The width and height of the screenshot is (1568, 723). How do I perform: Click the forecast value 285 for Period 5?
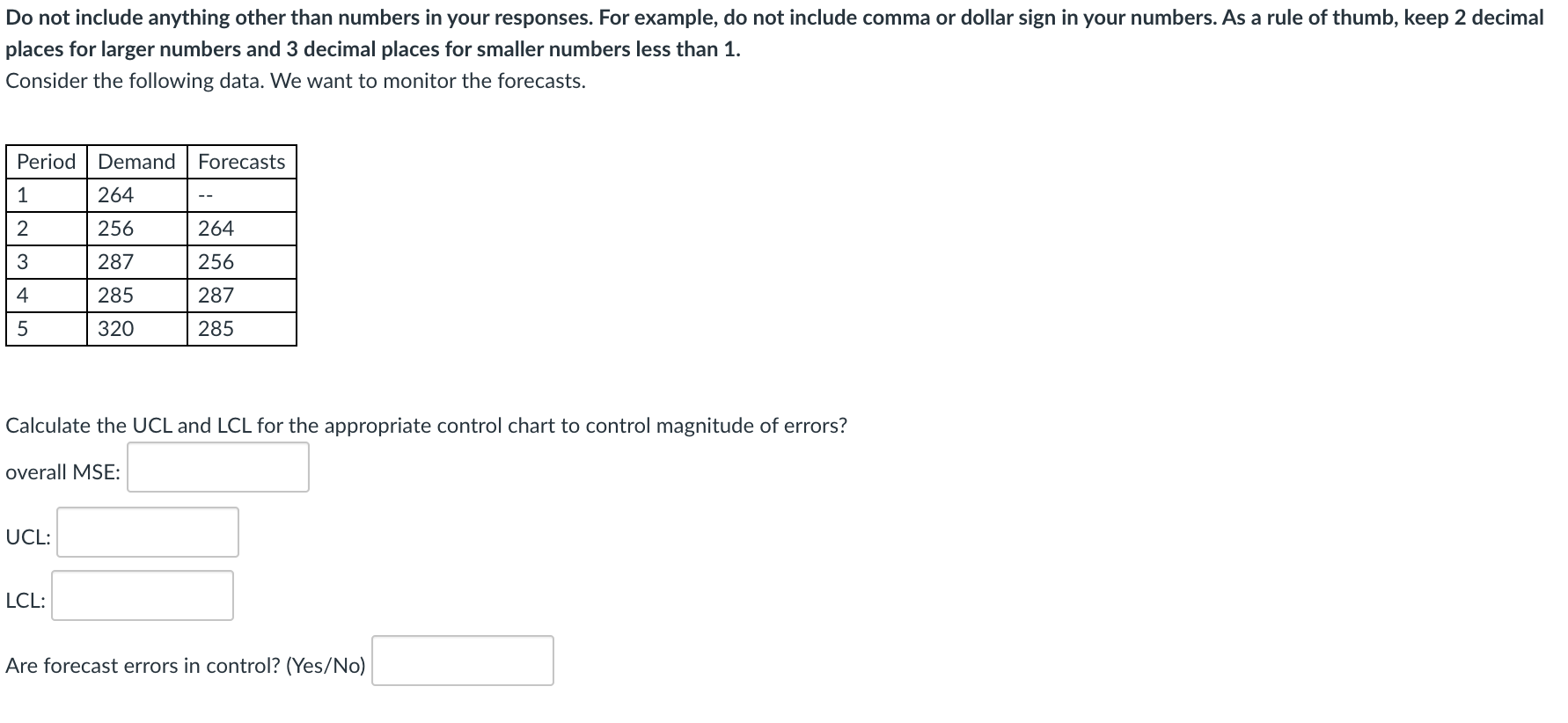215,328
